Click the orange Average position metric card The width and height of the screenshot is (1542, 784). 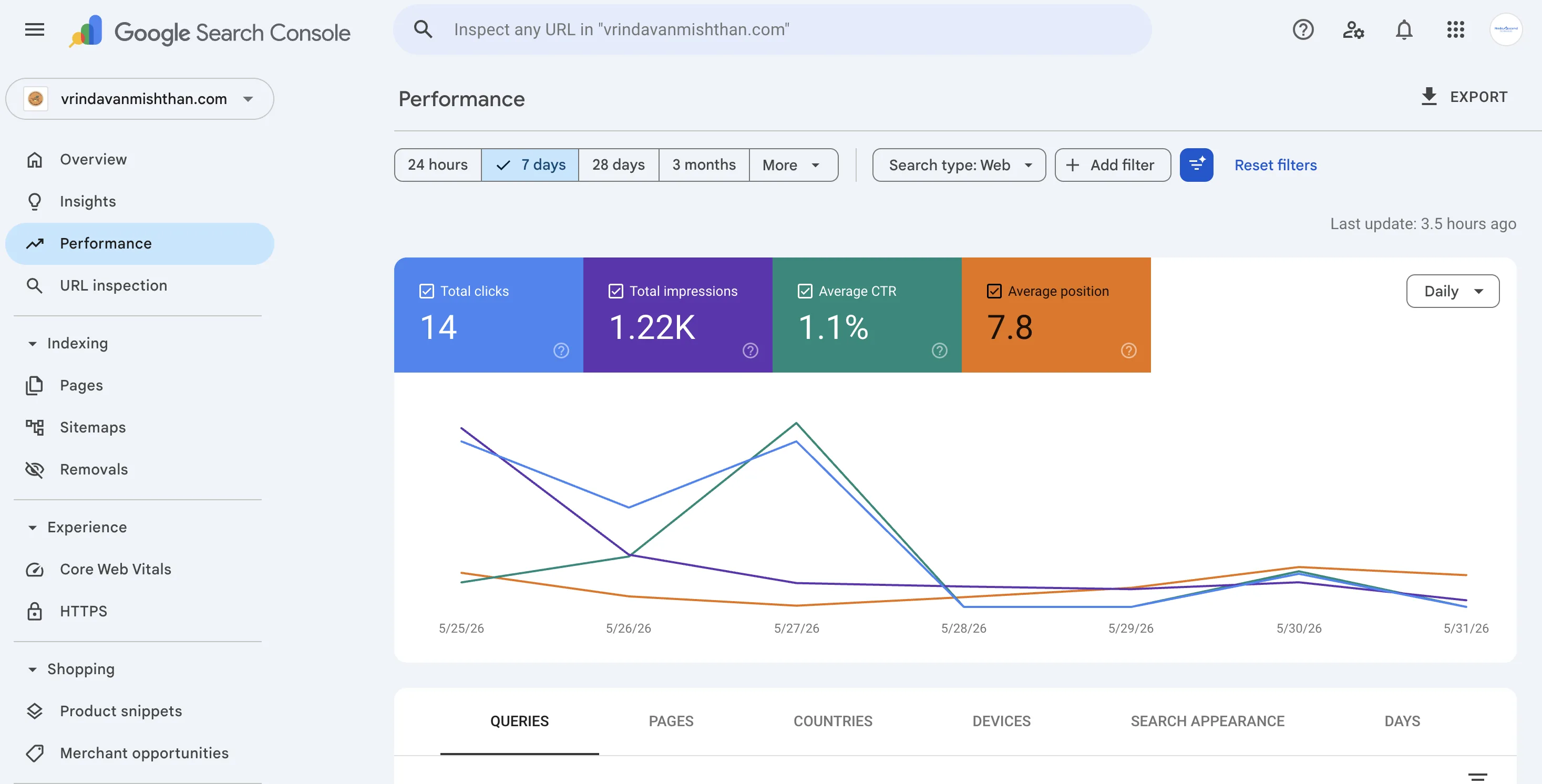point(1056,315)
